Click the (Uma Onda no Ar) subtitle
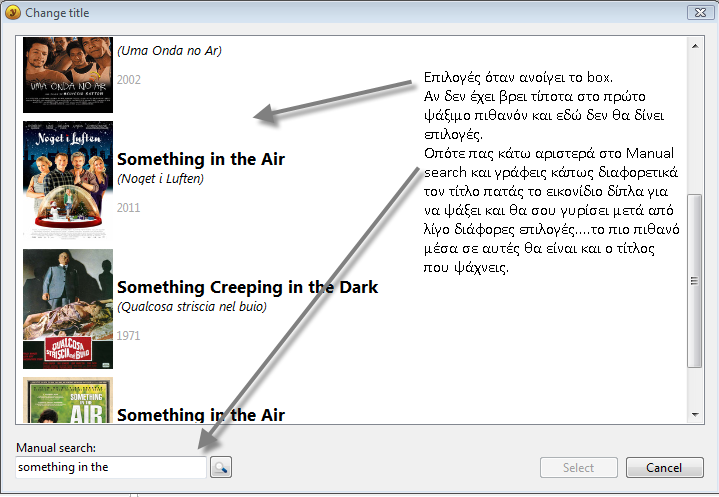This screenshot has width=719, height=497. (169, 50)
